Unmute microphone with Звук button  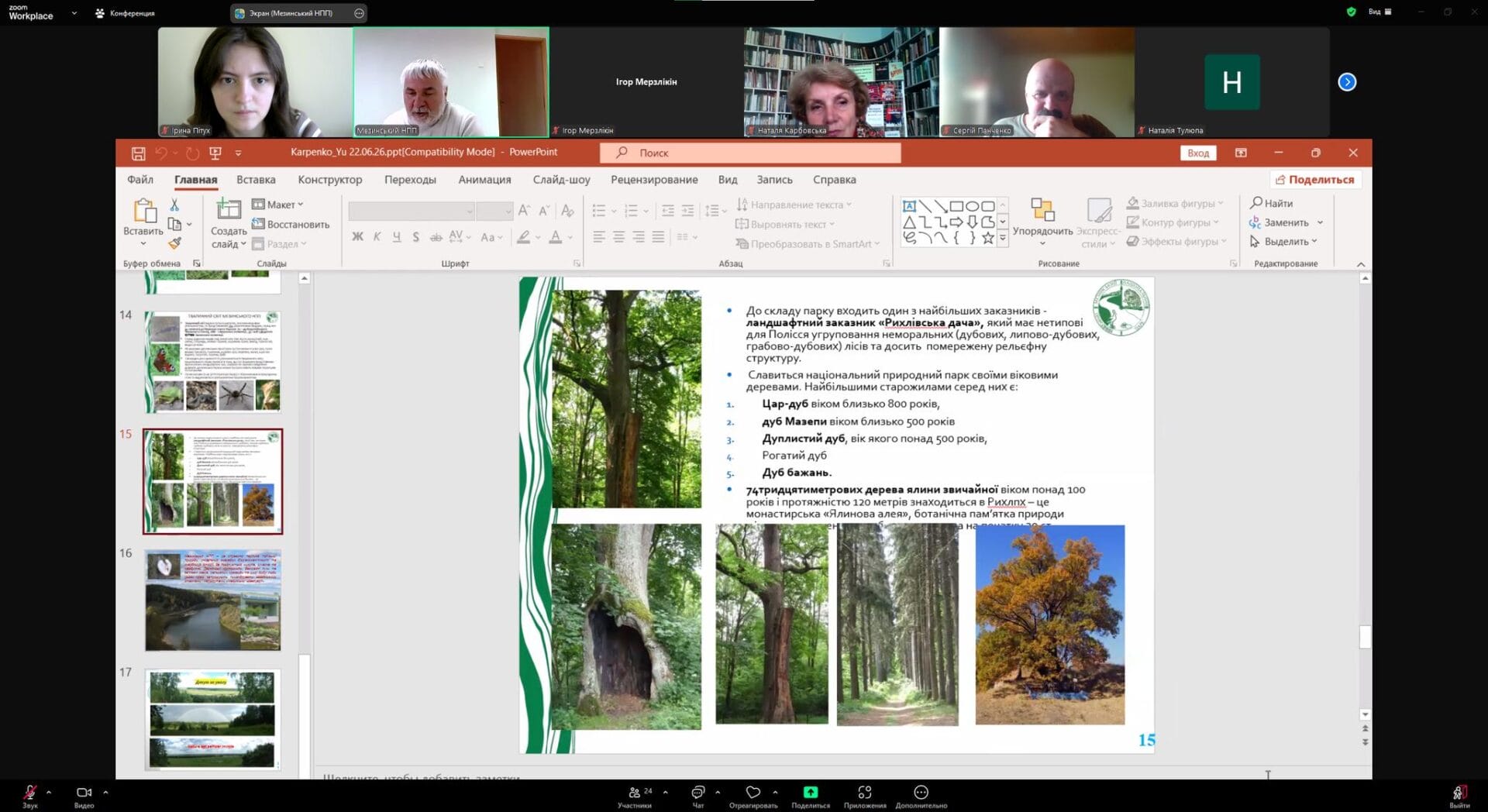(x=29, y=793)
